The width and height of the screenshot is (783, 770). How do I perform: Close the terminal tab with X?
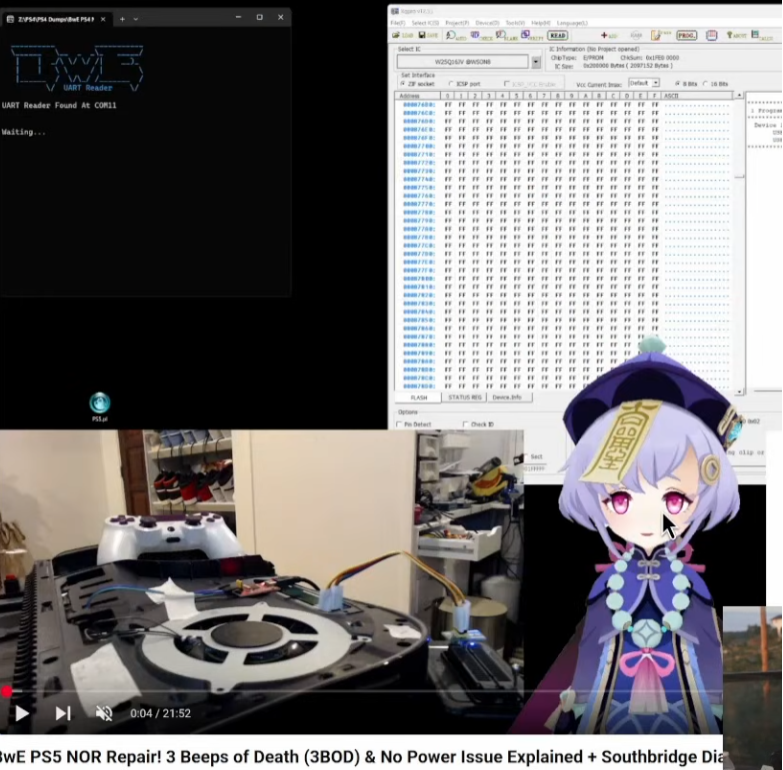tap(103, 19)
